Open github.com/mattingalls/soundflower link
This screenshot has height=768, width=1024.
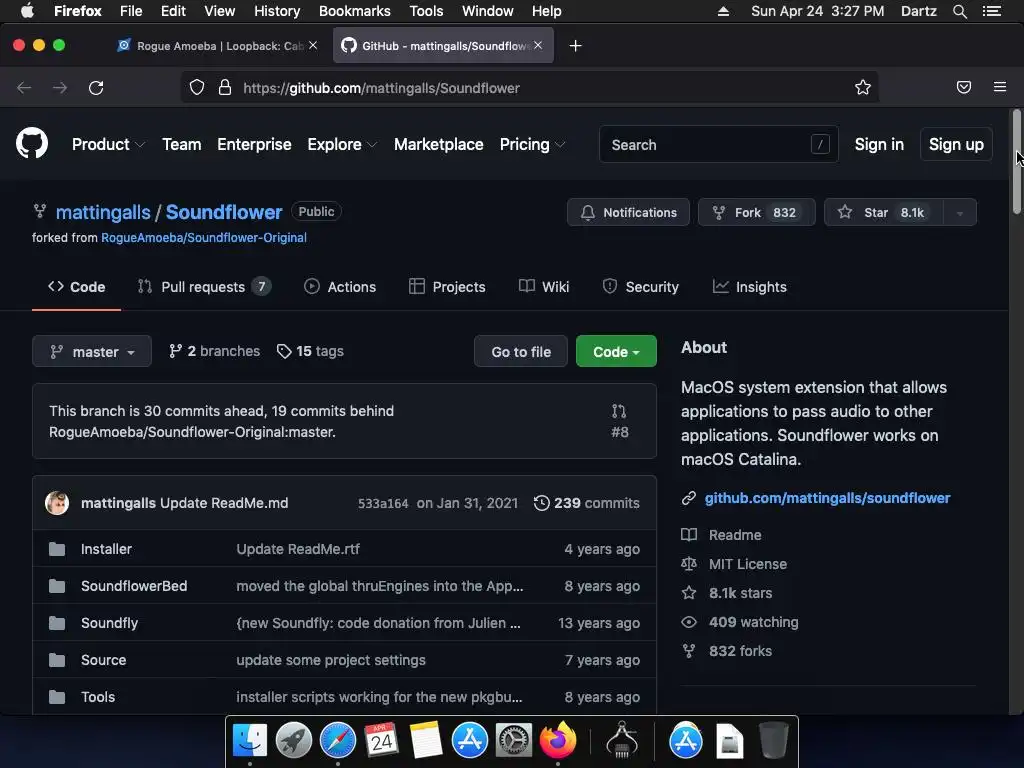click(x=827, y=498)
